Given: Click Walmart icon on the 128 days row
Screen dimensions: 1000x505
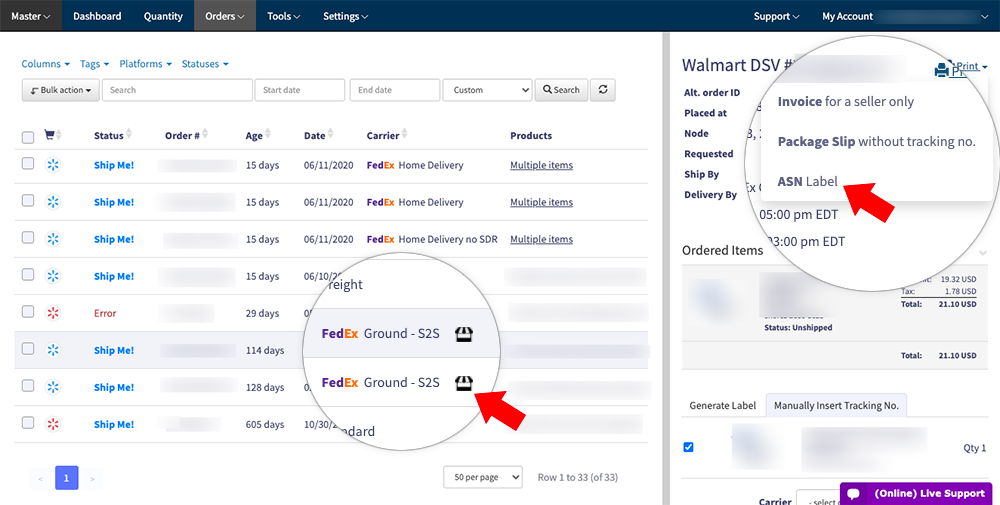Looking at the screenshot, I should click(53, 387).
